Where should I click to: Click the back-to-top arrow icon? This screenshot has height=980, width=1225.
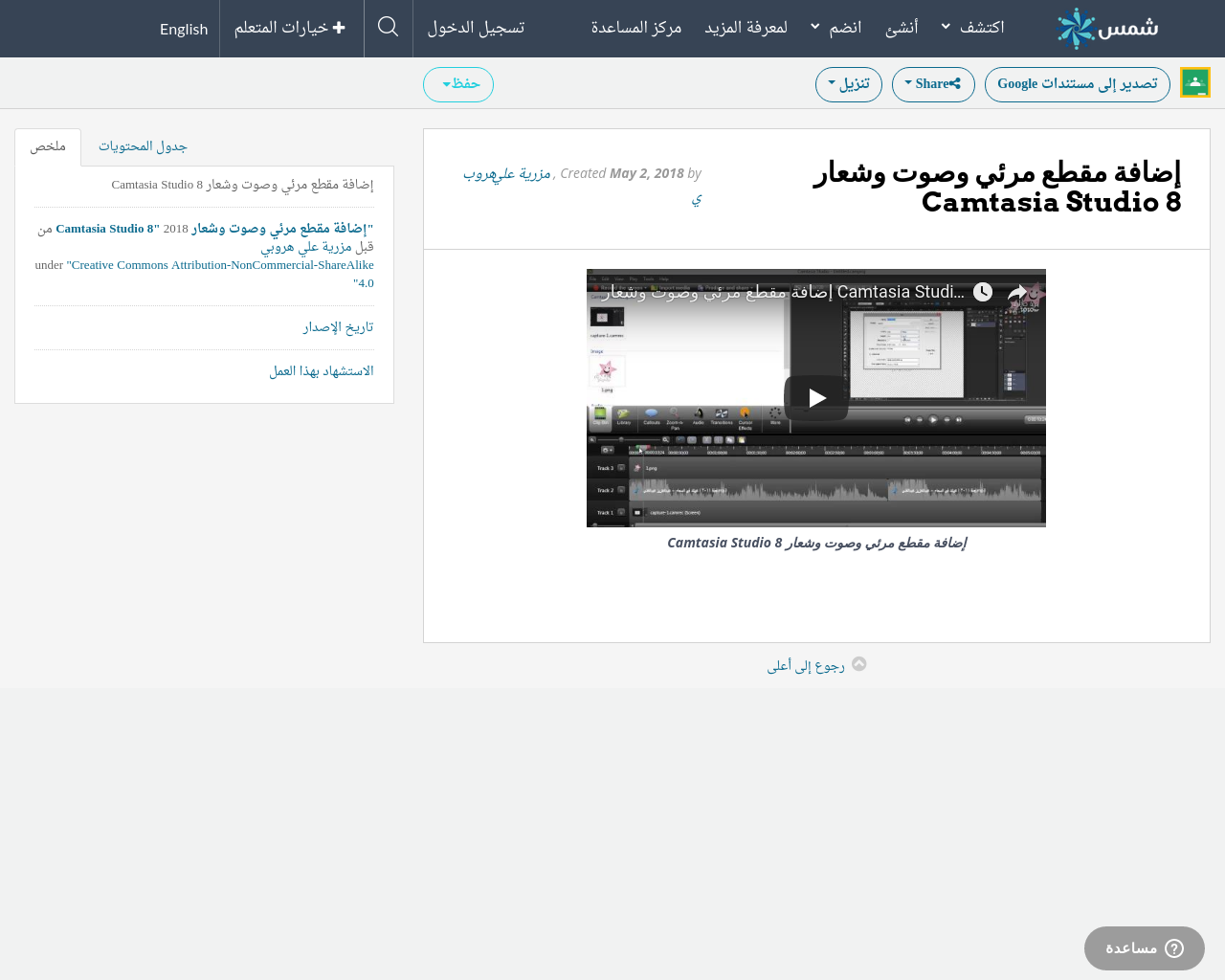(x=859, y=664)
